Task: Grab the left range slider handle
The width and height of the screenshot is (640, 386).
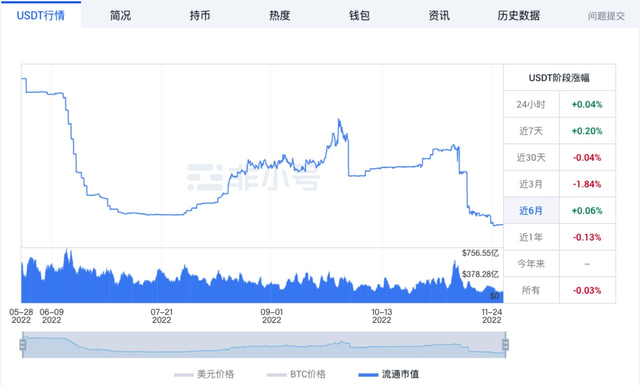Action: click(23, 345)
